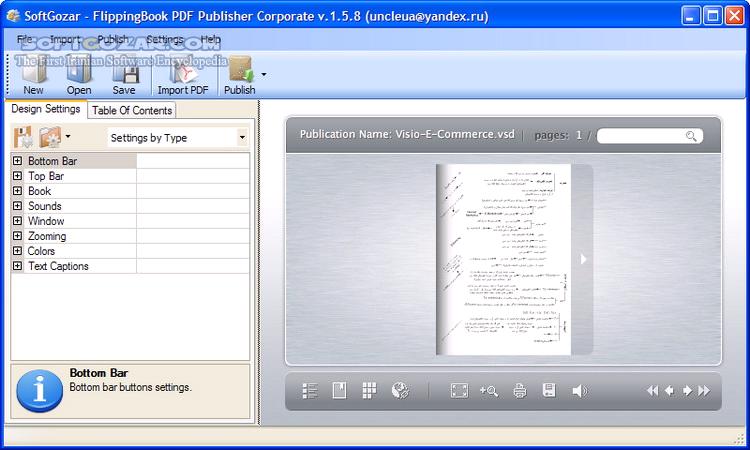Click the current page number 1

tap(579, 135)
